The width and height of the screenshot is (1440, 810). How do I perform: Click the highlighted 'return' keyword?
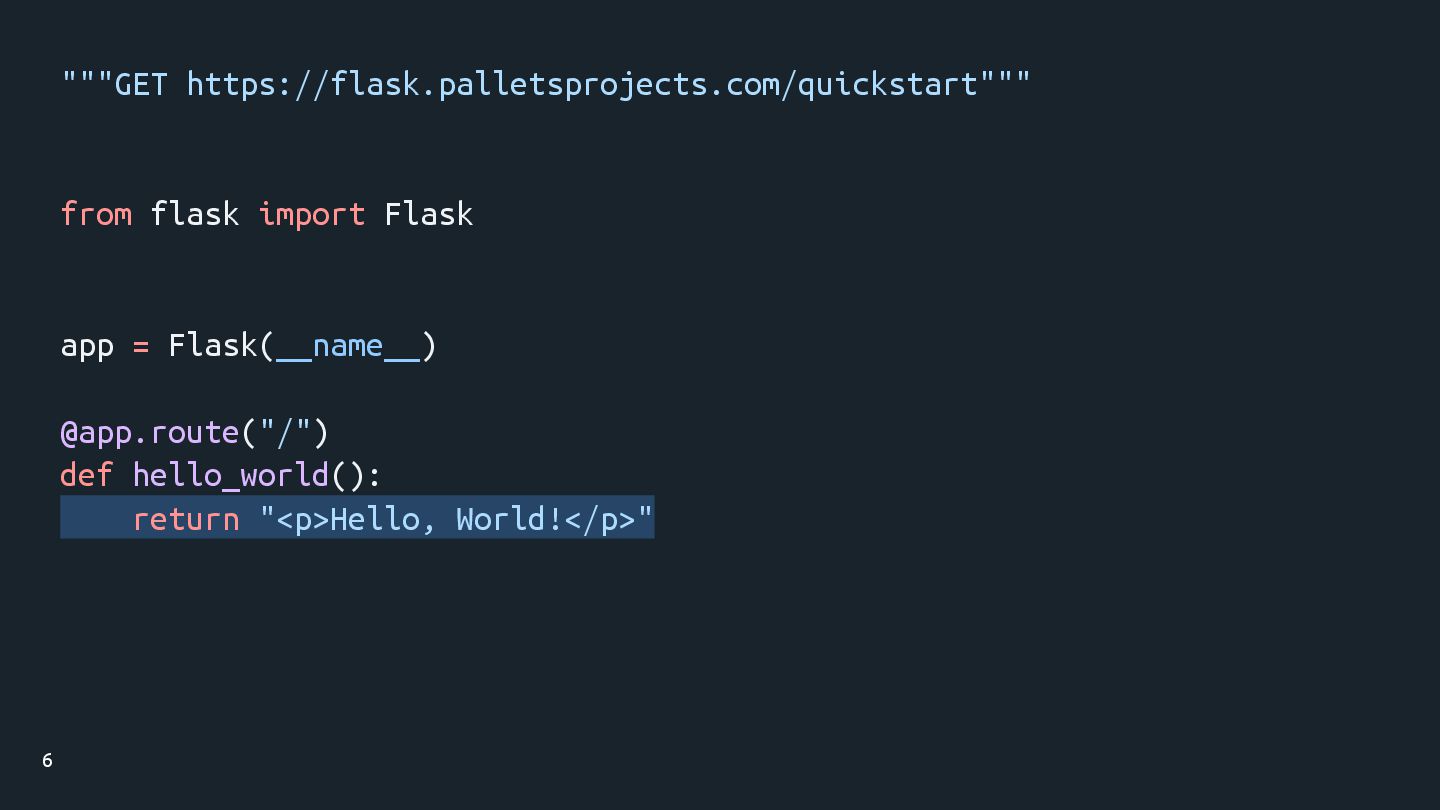pos(186,519)
